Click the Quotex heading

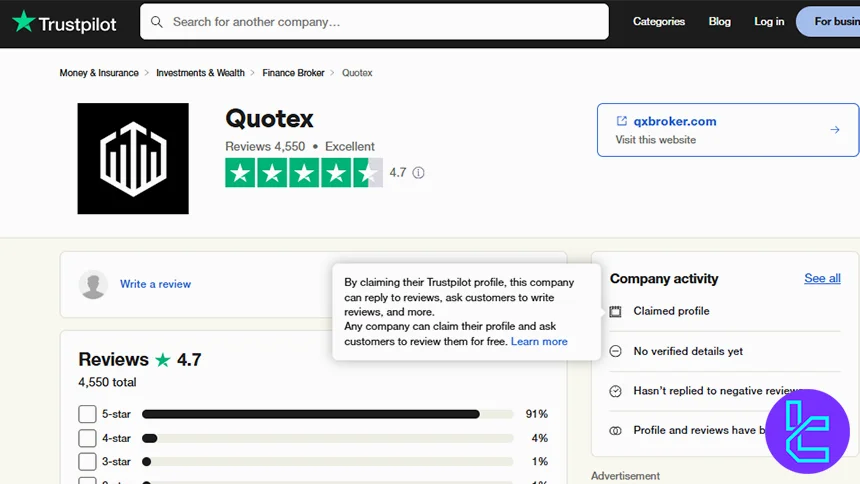(269, 119)
